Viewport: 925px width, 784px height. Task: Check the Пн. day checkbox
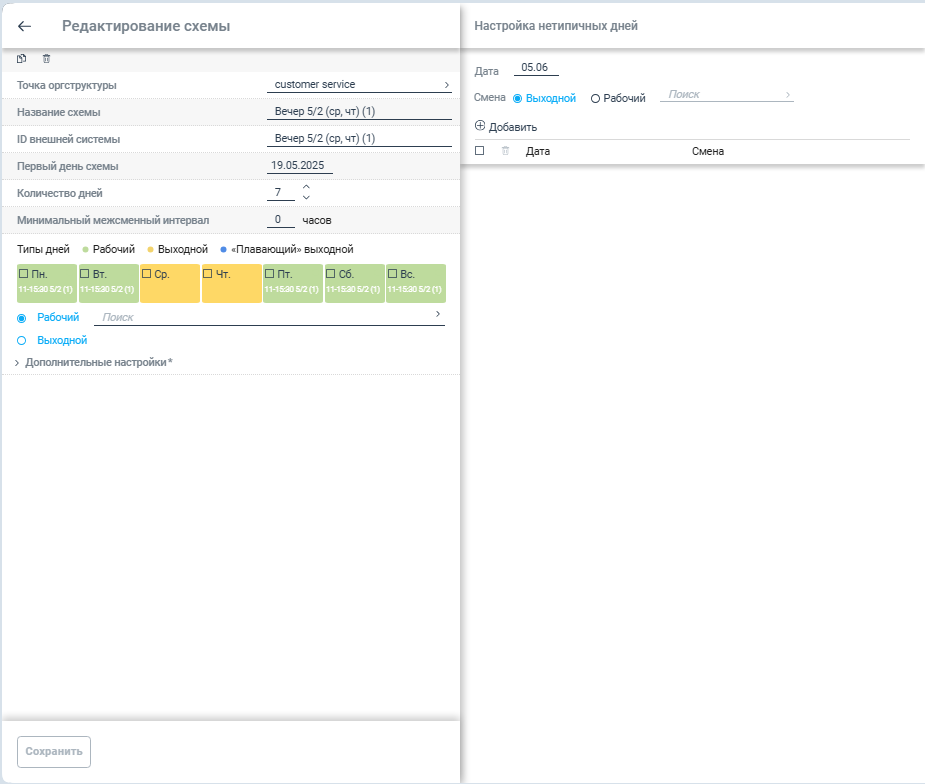pyautogui.click(x=24, y=274)
